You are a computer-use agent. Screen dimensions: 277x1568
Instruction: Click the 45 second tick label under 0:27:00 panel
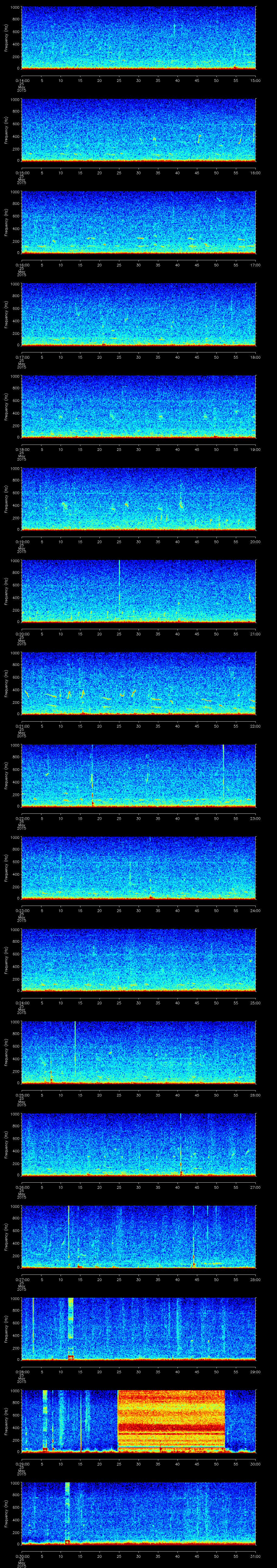[x=197, y=1279]
